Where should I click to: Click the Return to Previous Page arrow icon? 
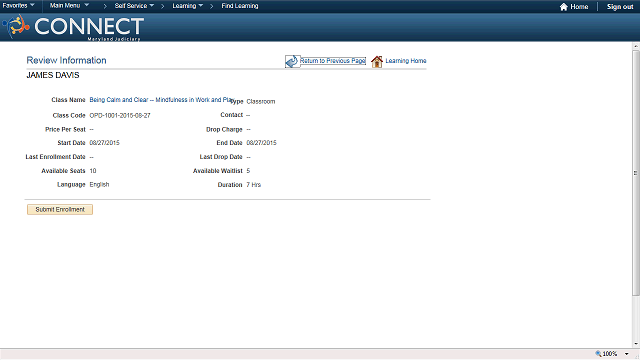[292, 61]
